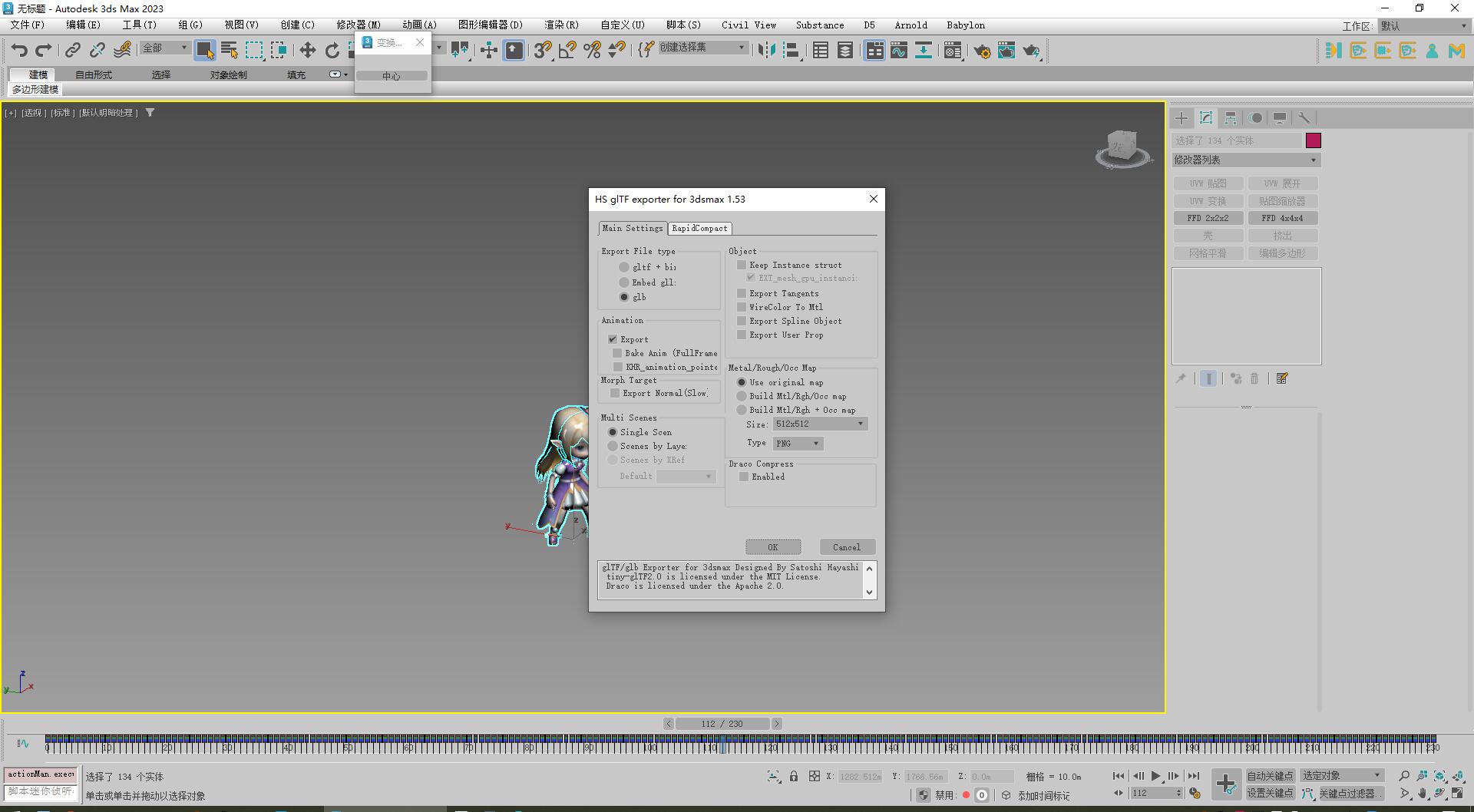Confirm export with the OK button
1474x812 pixels.
773,547
